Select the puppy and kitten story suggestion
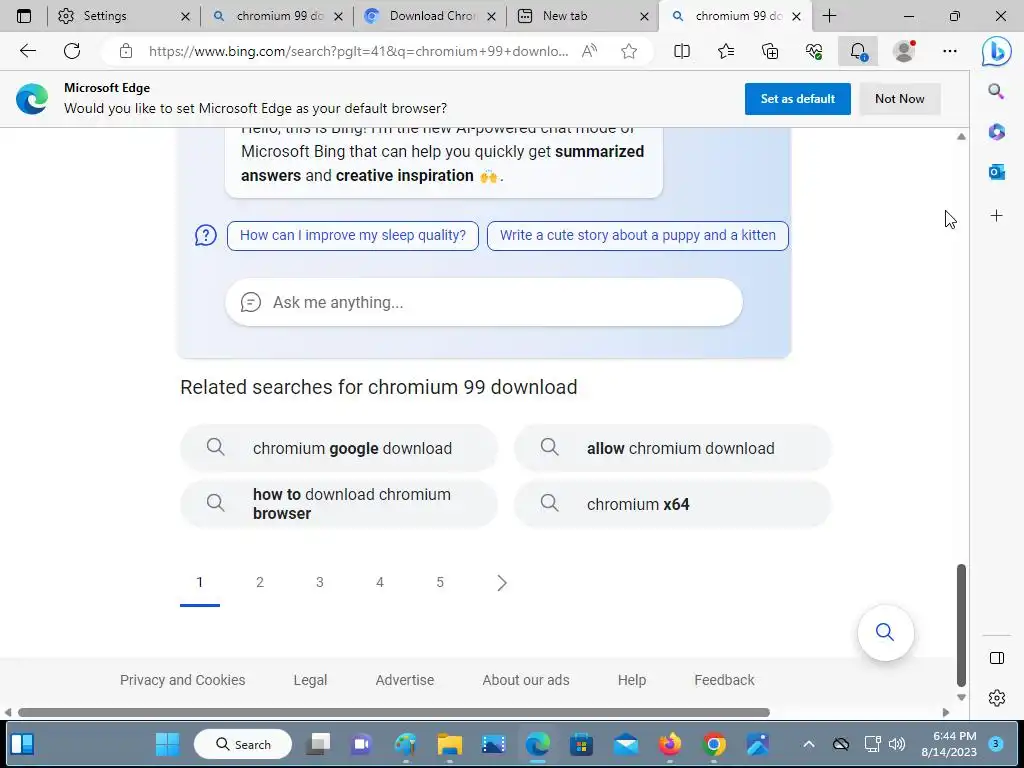 point(637,235)
